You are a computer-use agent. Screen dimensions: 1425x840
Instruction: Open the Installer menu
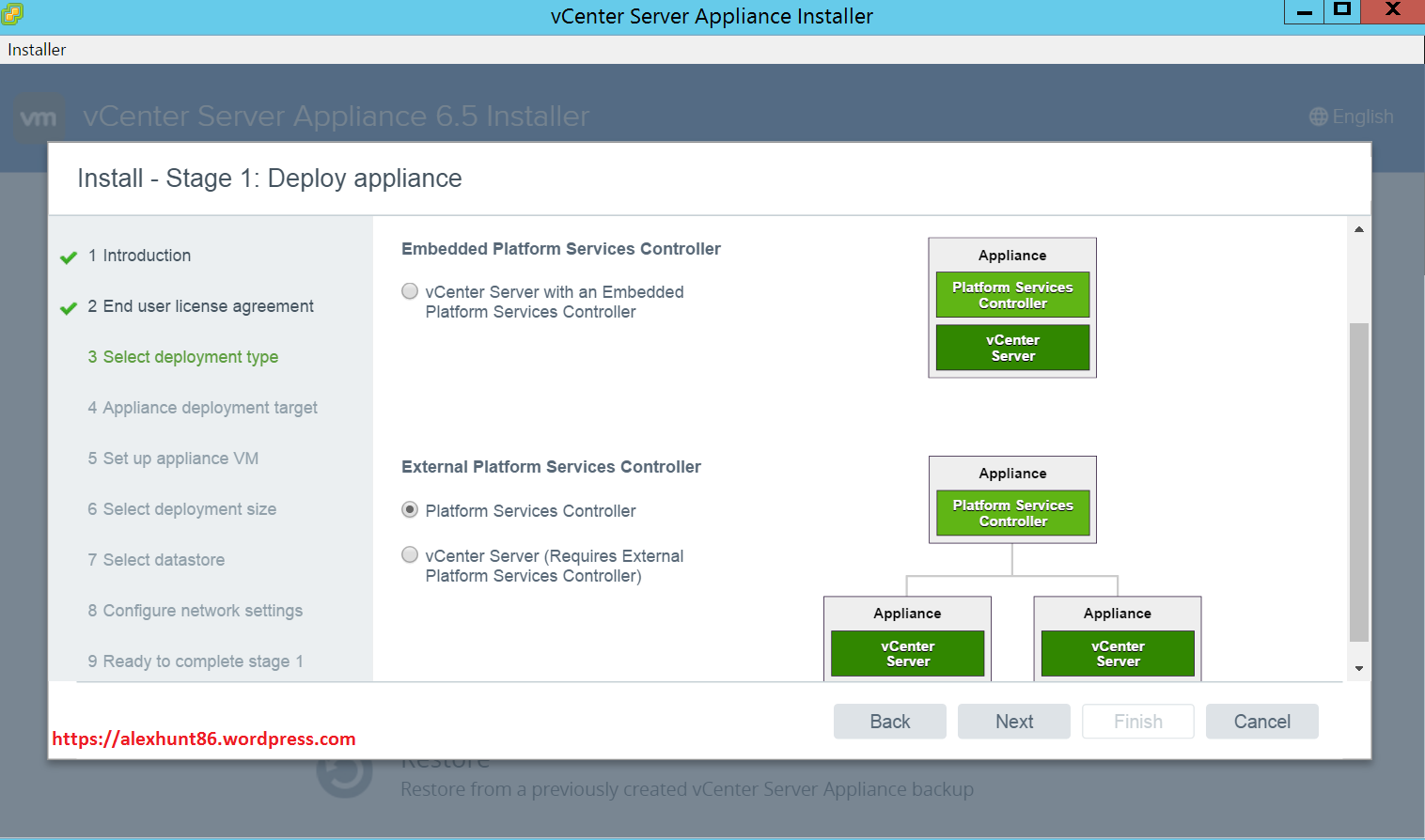click(37, 50)
